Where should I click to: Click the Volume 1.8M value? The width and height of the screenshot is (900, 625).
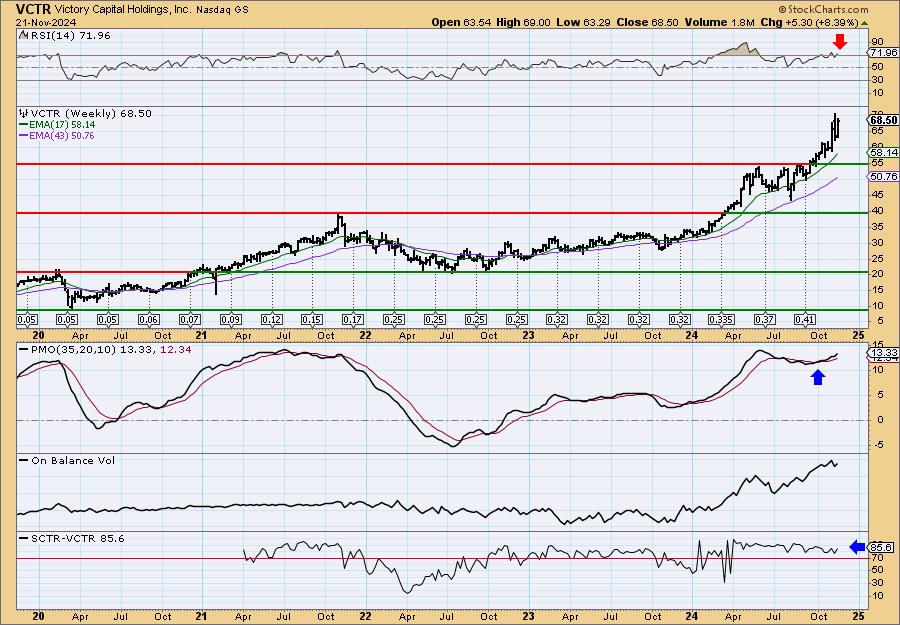click(719, 22)
